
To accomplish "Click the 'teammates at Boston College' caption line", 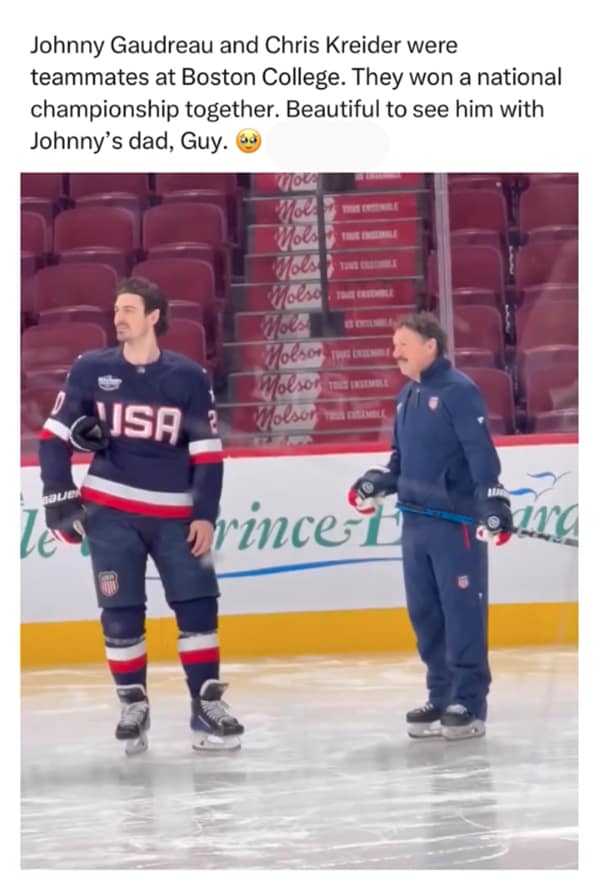I will coord(187,77).
